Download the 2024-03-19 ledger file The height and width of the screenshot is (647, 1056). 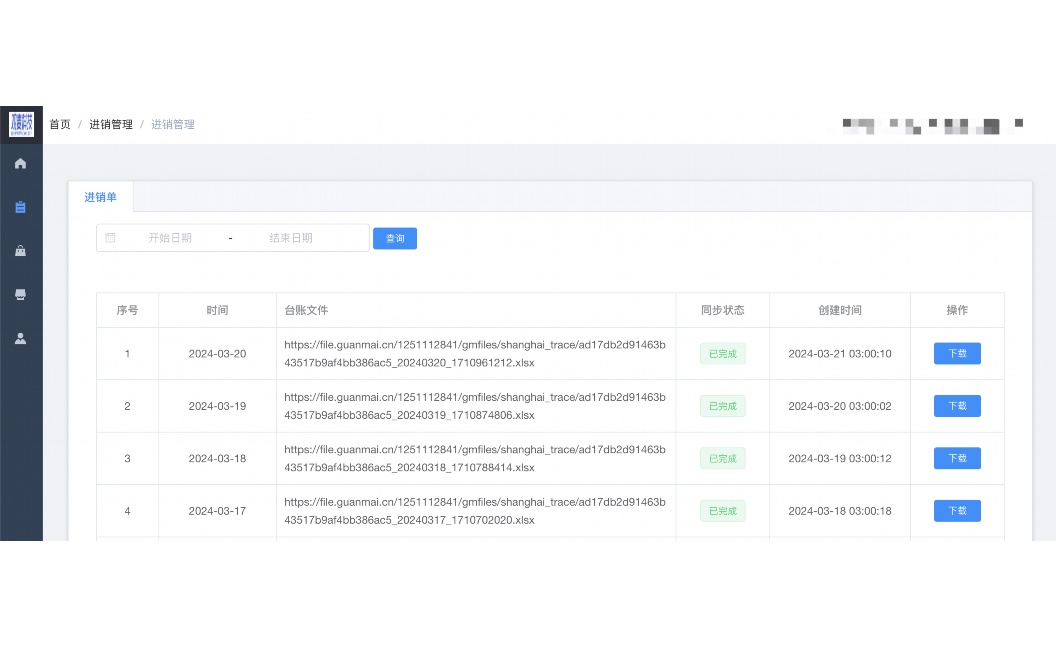[957, 406]
